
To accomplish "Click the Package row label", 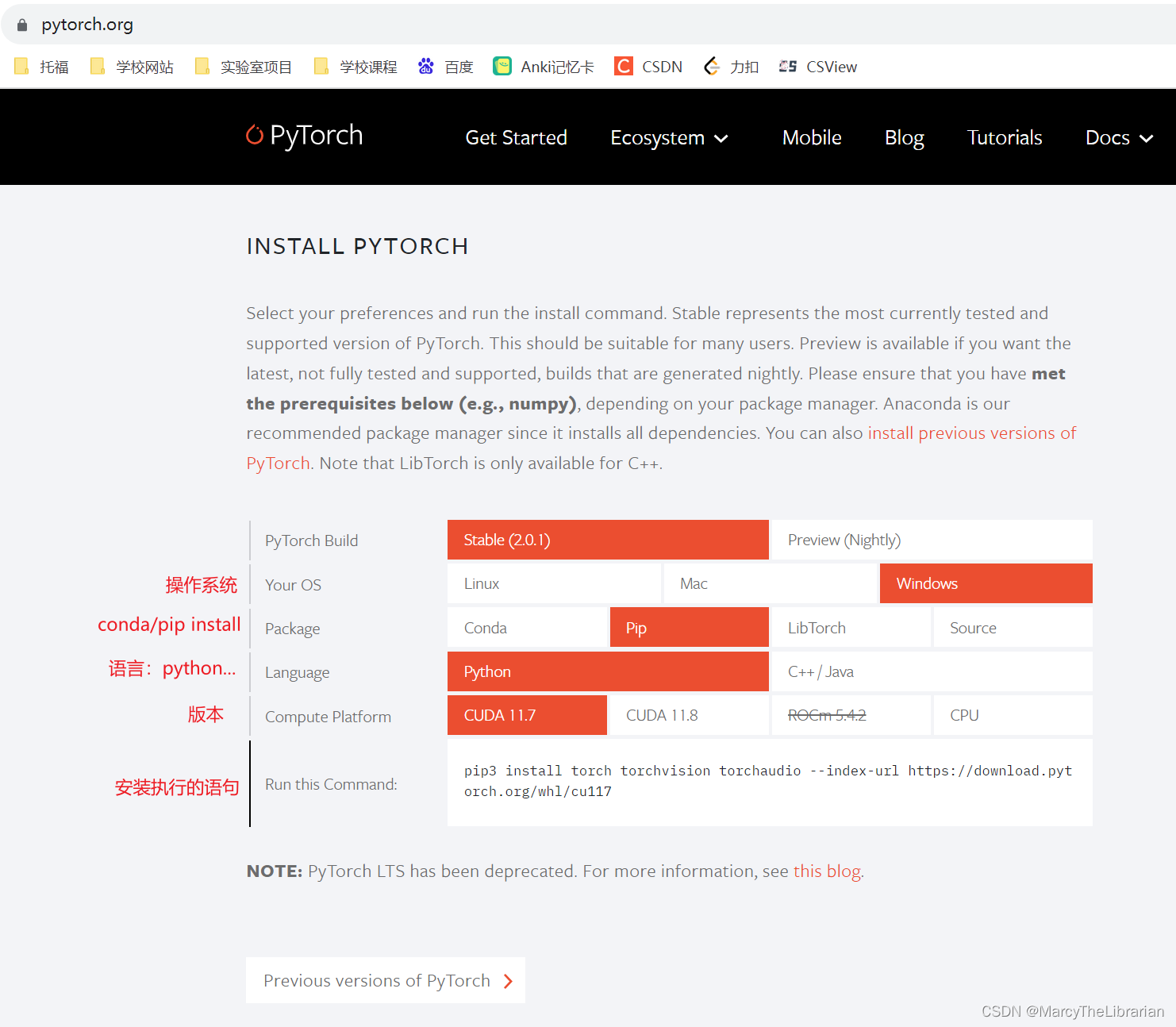I will 293,629.
